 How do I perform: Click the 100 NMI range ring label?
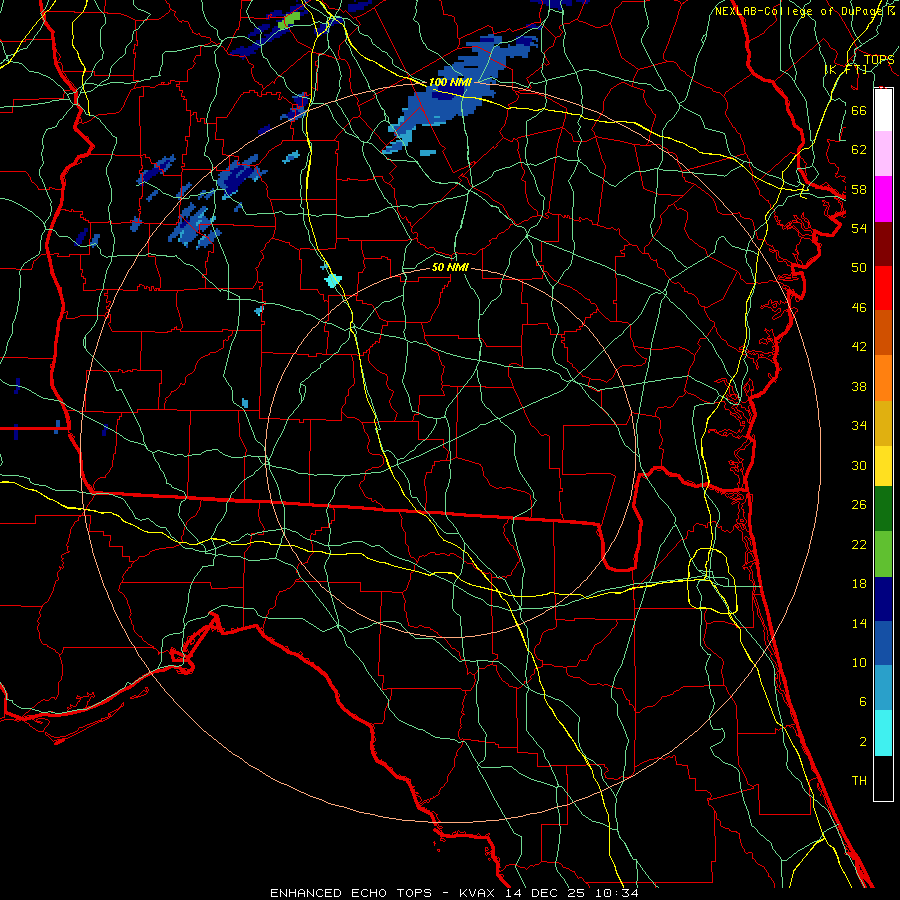450,82
